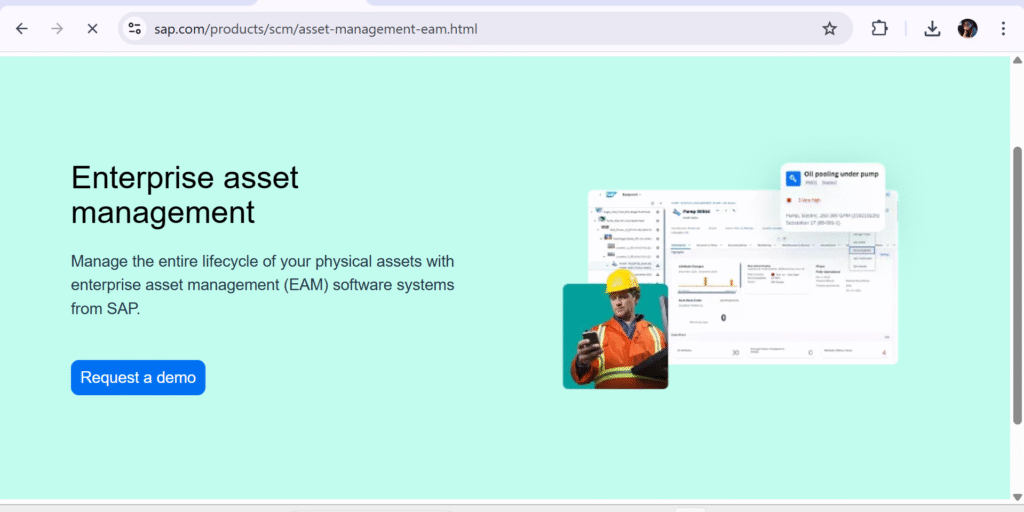Click the scrollbar down arrow

[x=1017, y=497]
